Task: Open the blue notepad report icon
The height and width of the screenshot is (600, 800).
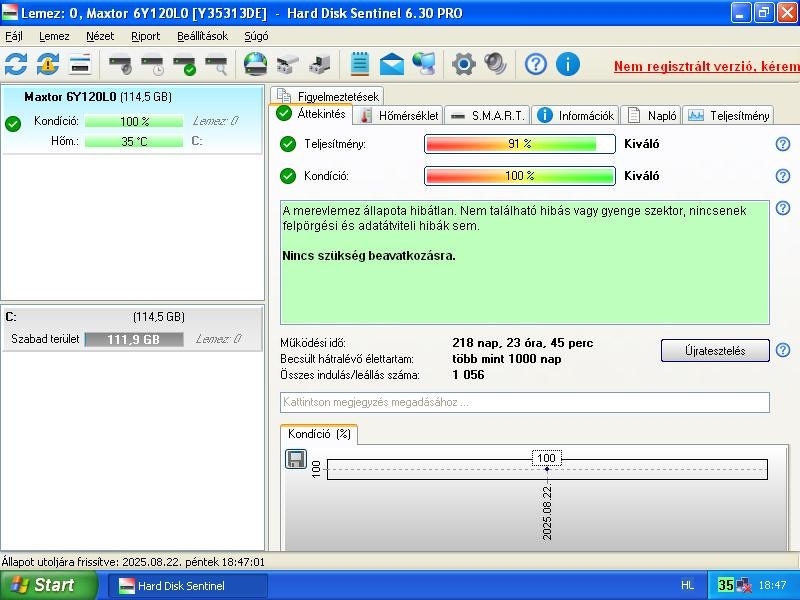Action: pyautogui.click(x=360, y=64)
